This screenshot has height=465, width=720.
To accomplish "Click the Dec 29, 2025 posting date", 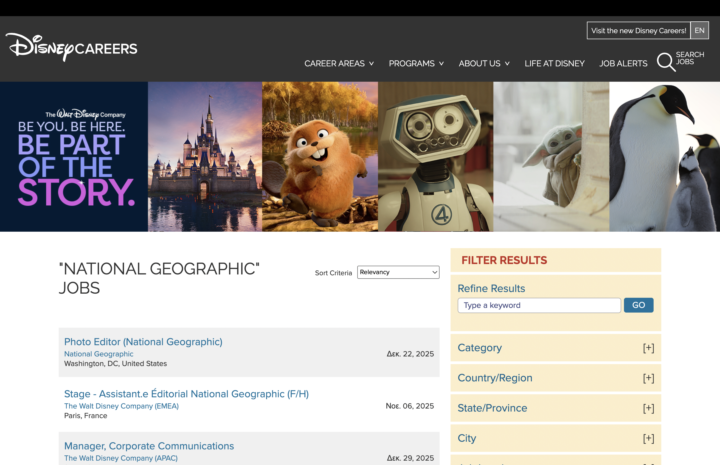I will [x=410, y=458].
